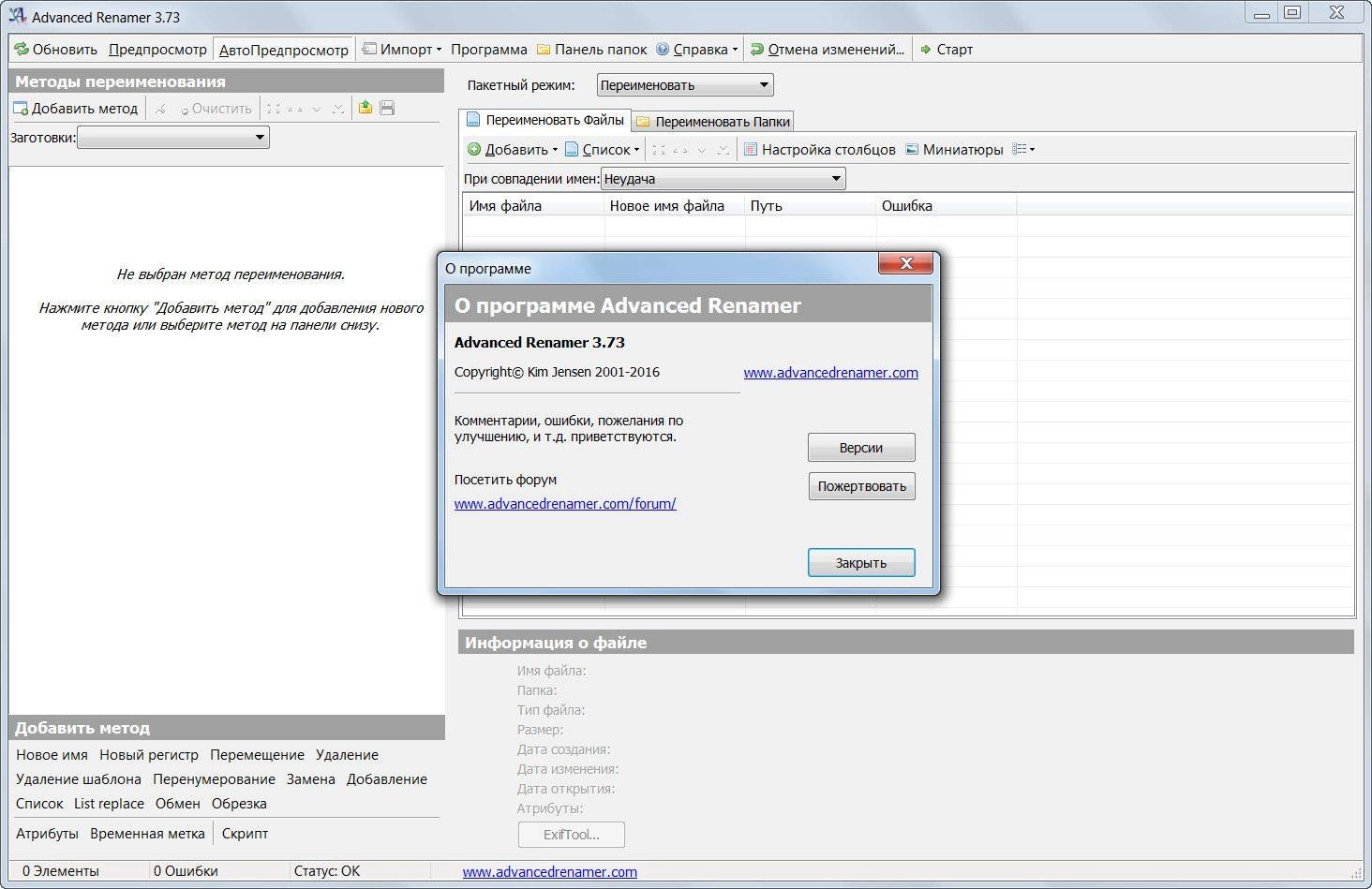Expand the Справка dropdown arrow
The height and width of the screenshot is (889, 1372).
click(x=735, y=50)
